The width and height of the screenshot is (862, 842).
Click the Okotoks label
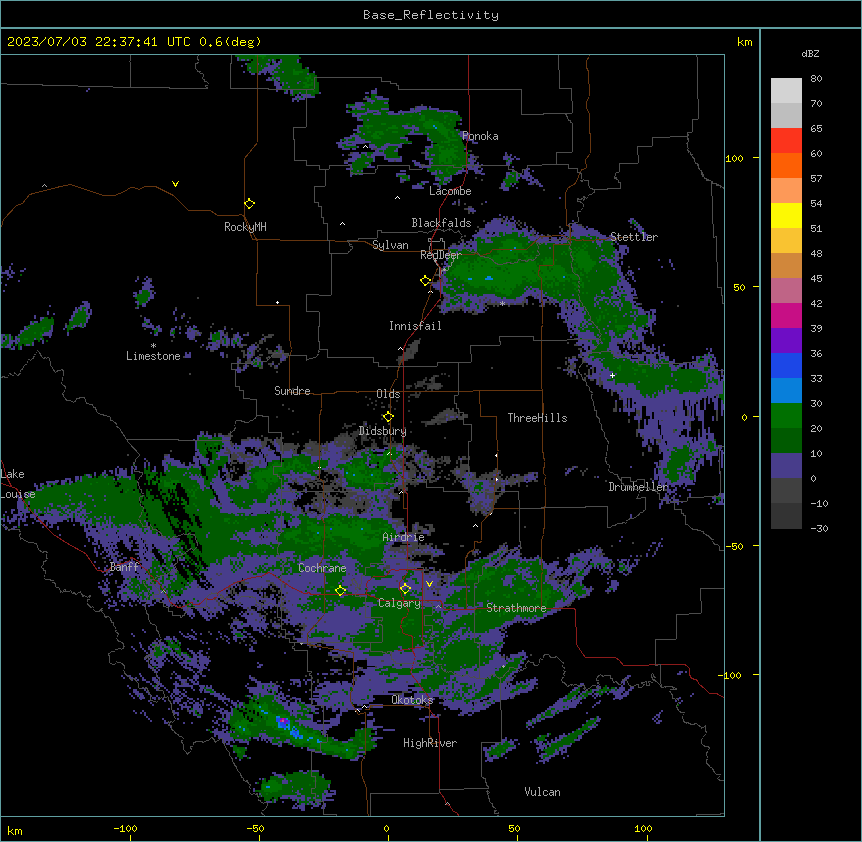coord(412,700)
